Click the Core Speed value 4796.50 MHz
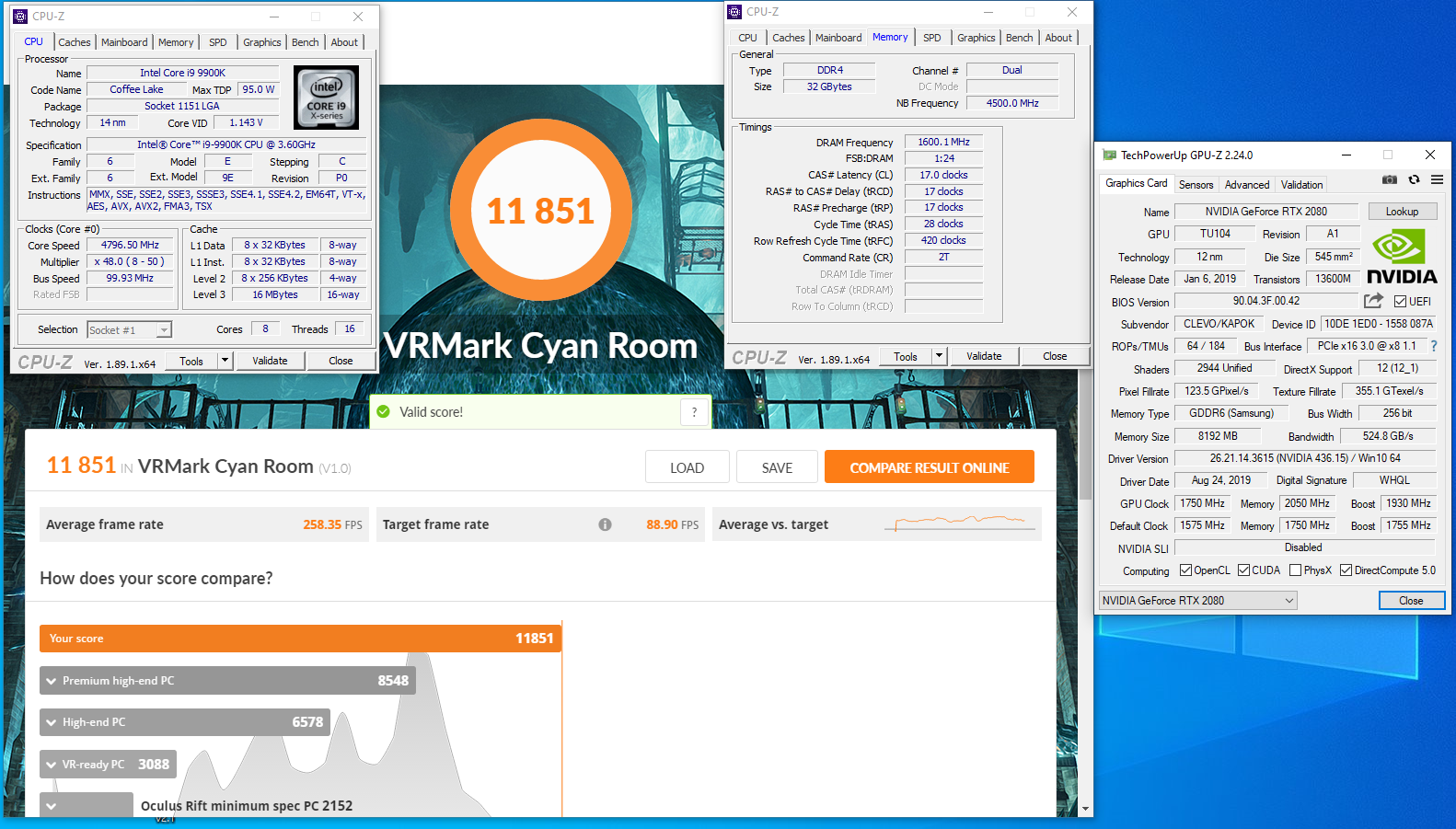This screenshot has width=1456, height=829. pyautogui.click(x=130, y=246)
